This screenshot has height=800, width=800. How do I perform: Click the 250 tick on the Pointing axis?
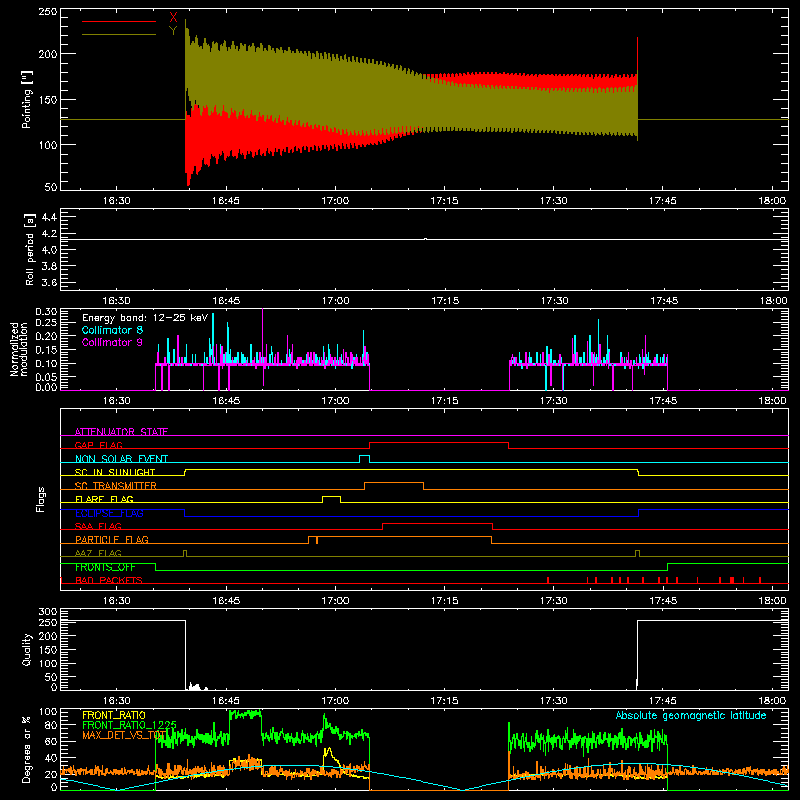click(47, 12)
